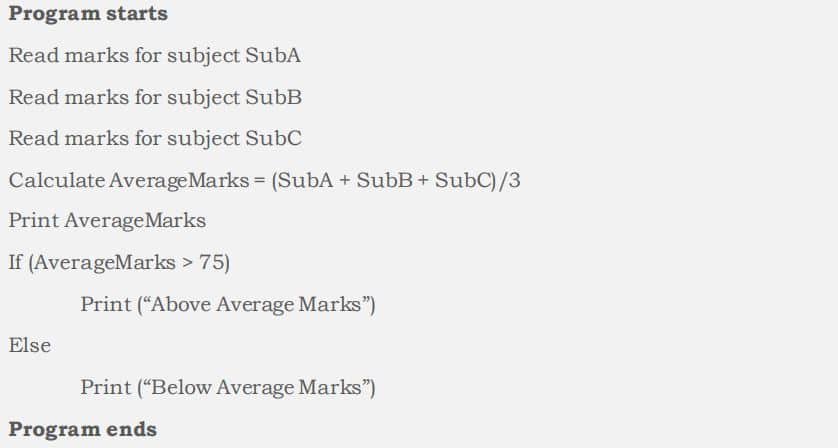Click the 'If (AverageMarks > 75)' condition line

tap(118, 262)
